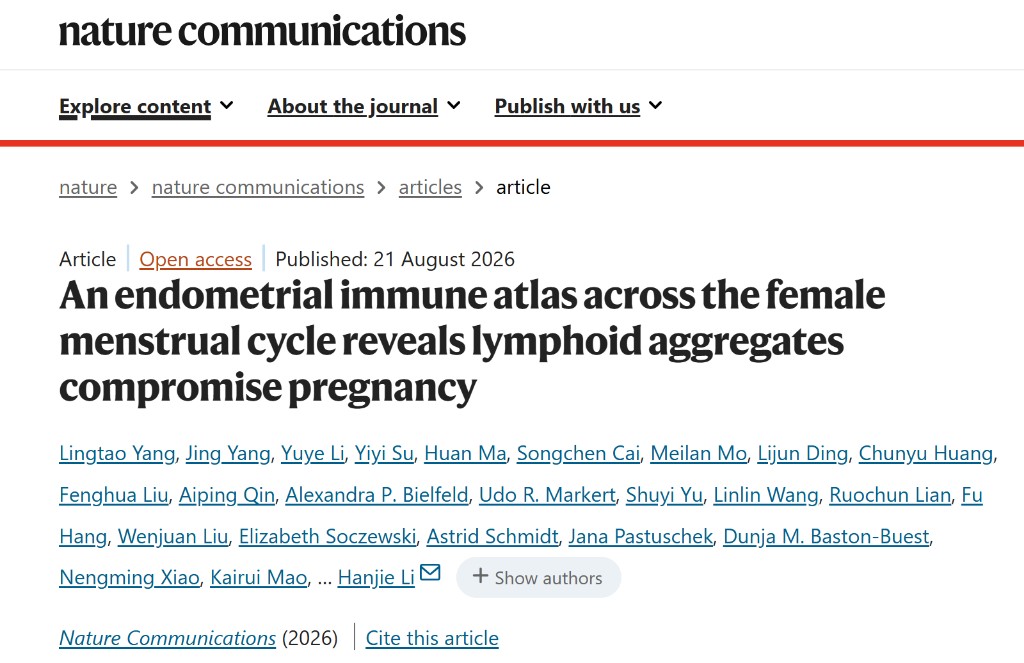Expand the Explore content dropdown chevron
1024x663 pixels.
pyautogui.click(x=227, y=105)
